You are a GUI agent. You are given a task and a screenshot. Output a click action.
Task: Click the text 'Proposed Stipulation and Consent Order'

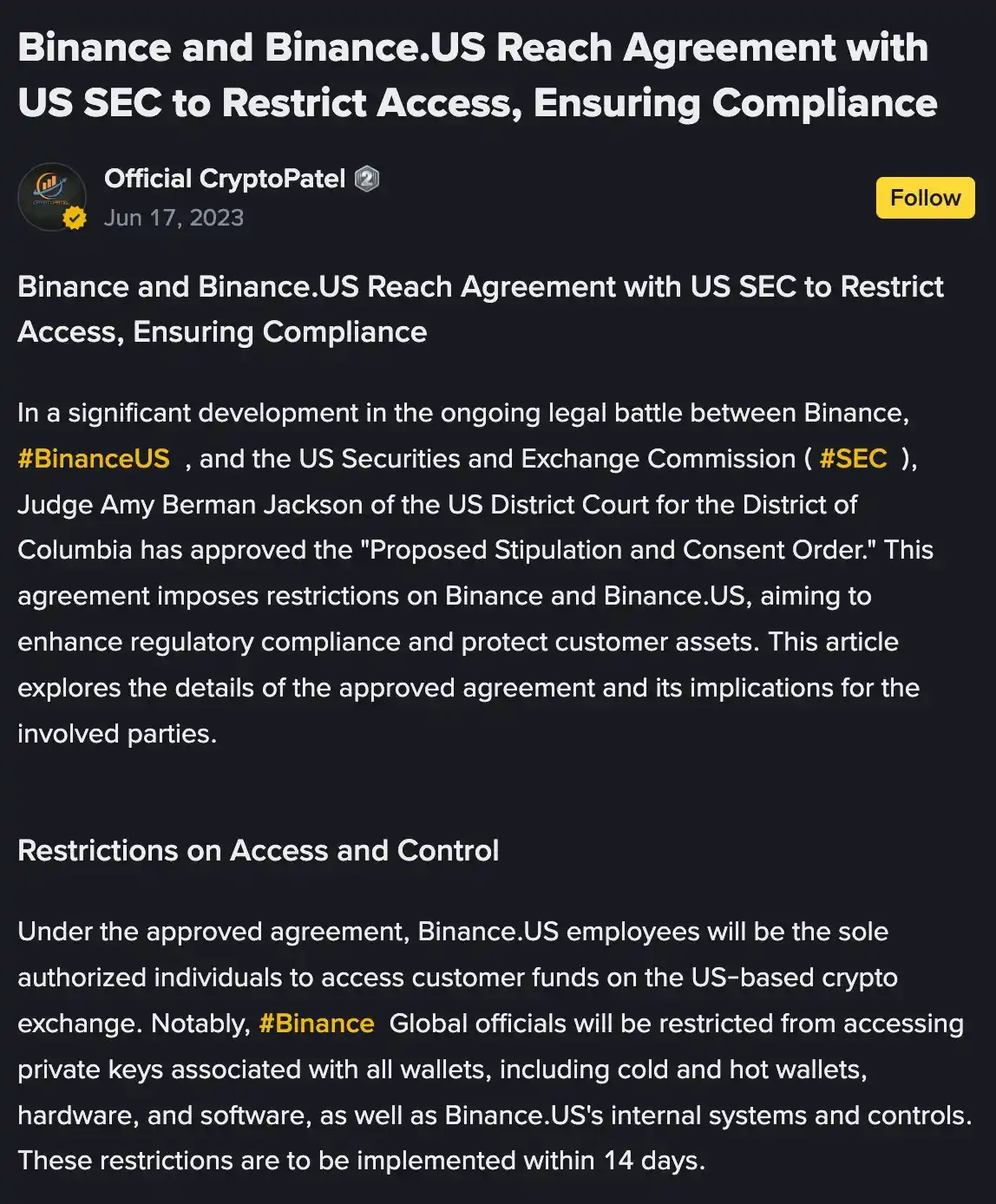click(618, 550)
